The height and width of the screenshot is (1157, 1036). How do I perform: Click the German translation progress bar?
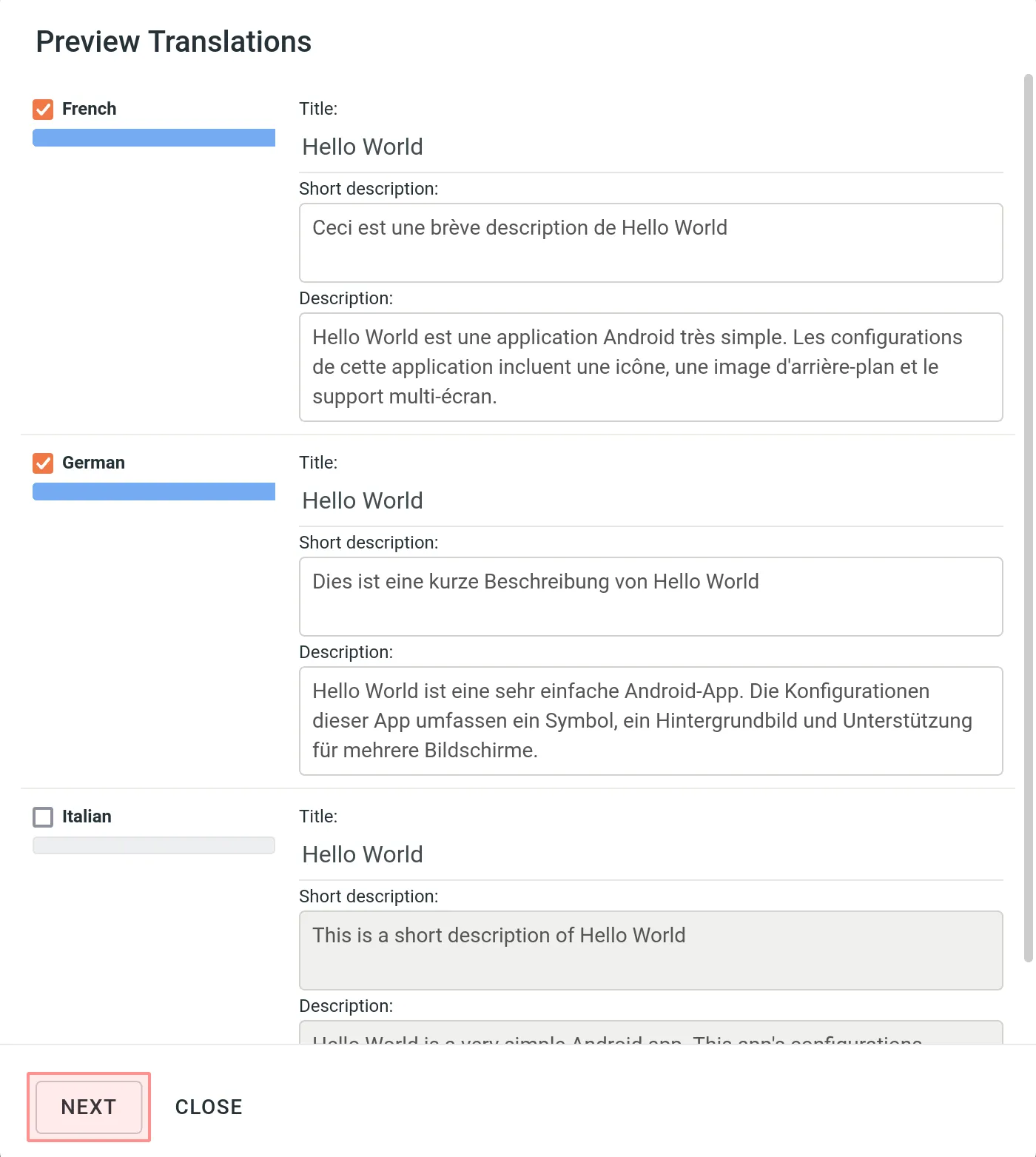click(x=153, y=492)
